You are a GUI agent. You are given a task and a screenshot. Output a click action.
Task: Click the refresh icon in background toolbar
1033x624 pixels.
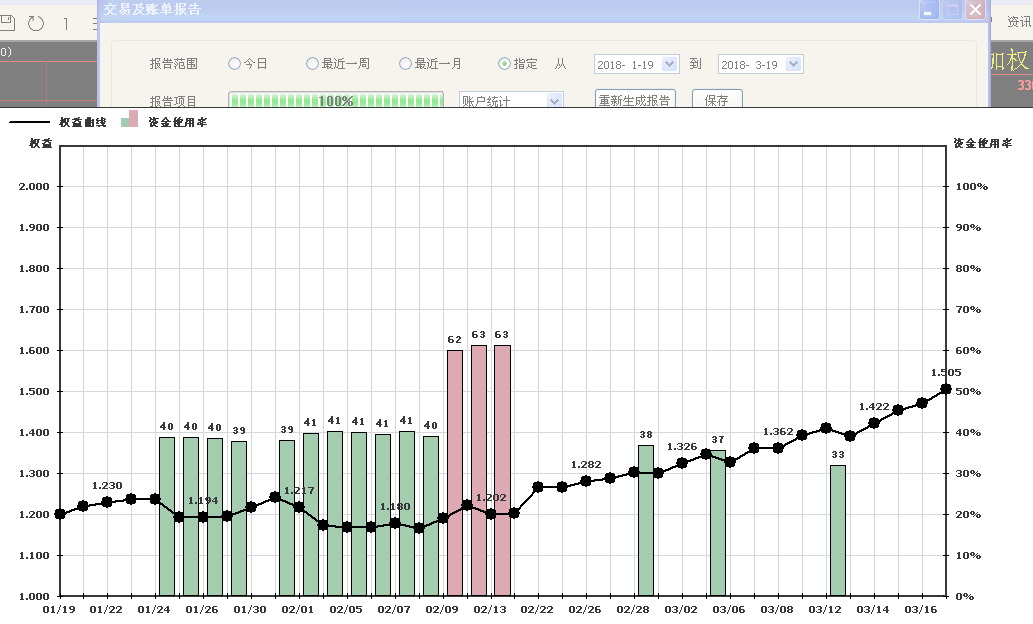click(36, 24)
